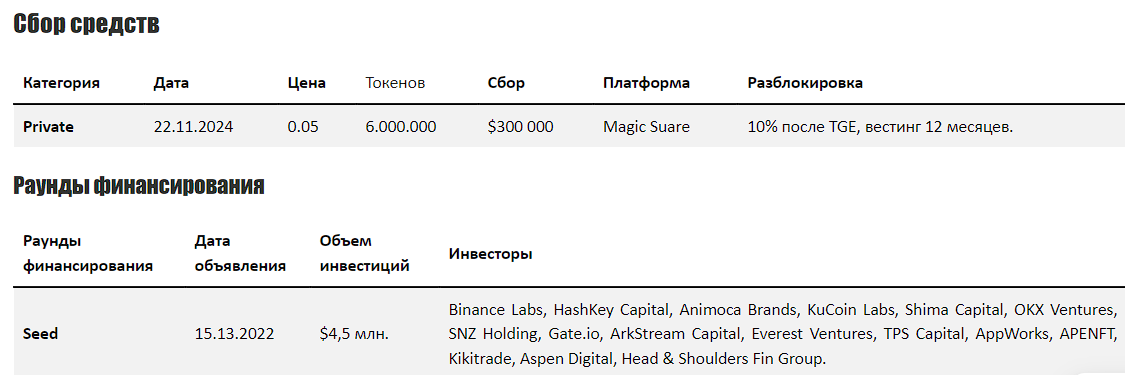
Task: Select the token amount 6.000.000
Action: (400, 127)
